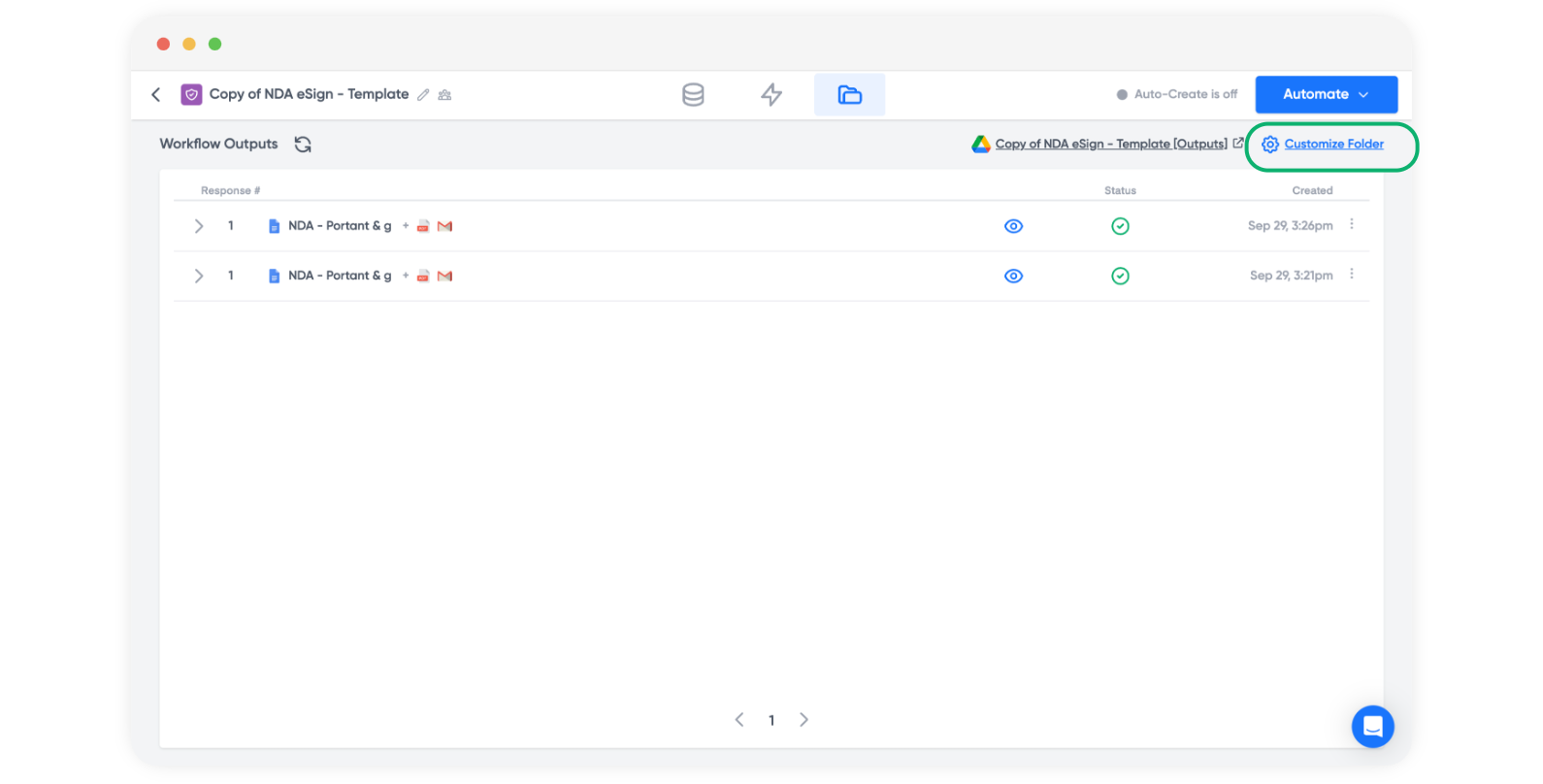The height and width of the screenshot is (784, 1543).
Task: Refresh the Workflow Outputs list
Action: 303,144
